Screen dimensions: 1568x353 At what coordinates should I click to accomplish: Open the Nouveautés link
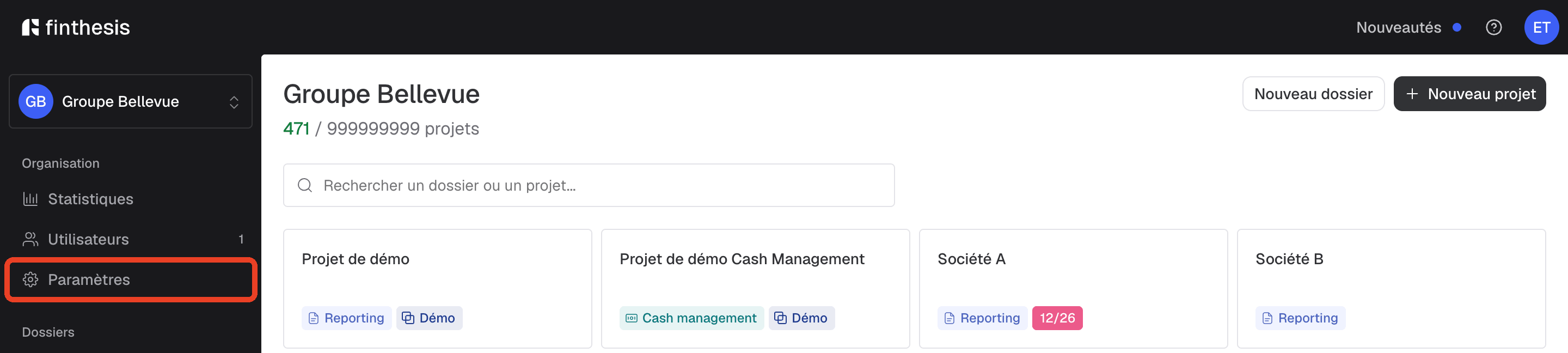tap(1398, 27)
